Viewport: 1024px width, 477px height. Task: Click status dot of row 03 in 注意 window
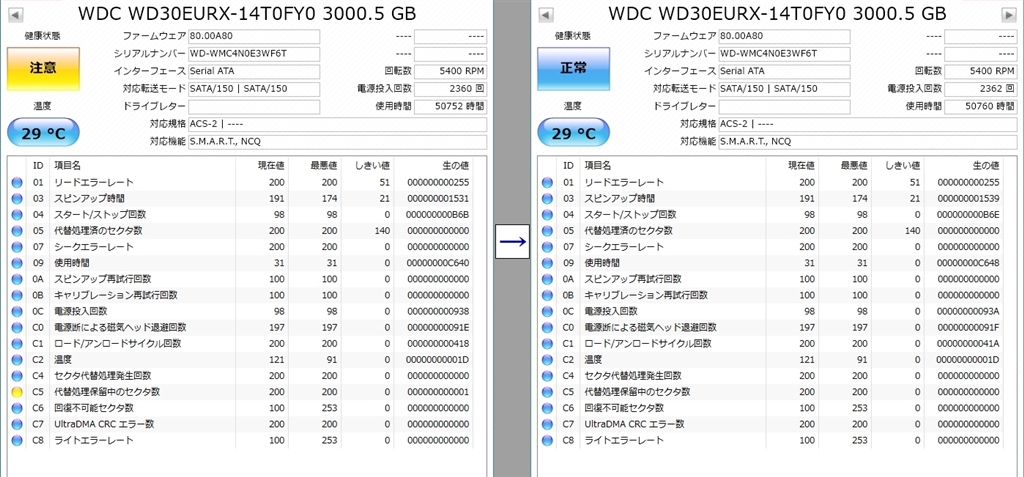click(x=17, y=199)
